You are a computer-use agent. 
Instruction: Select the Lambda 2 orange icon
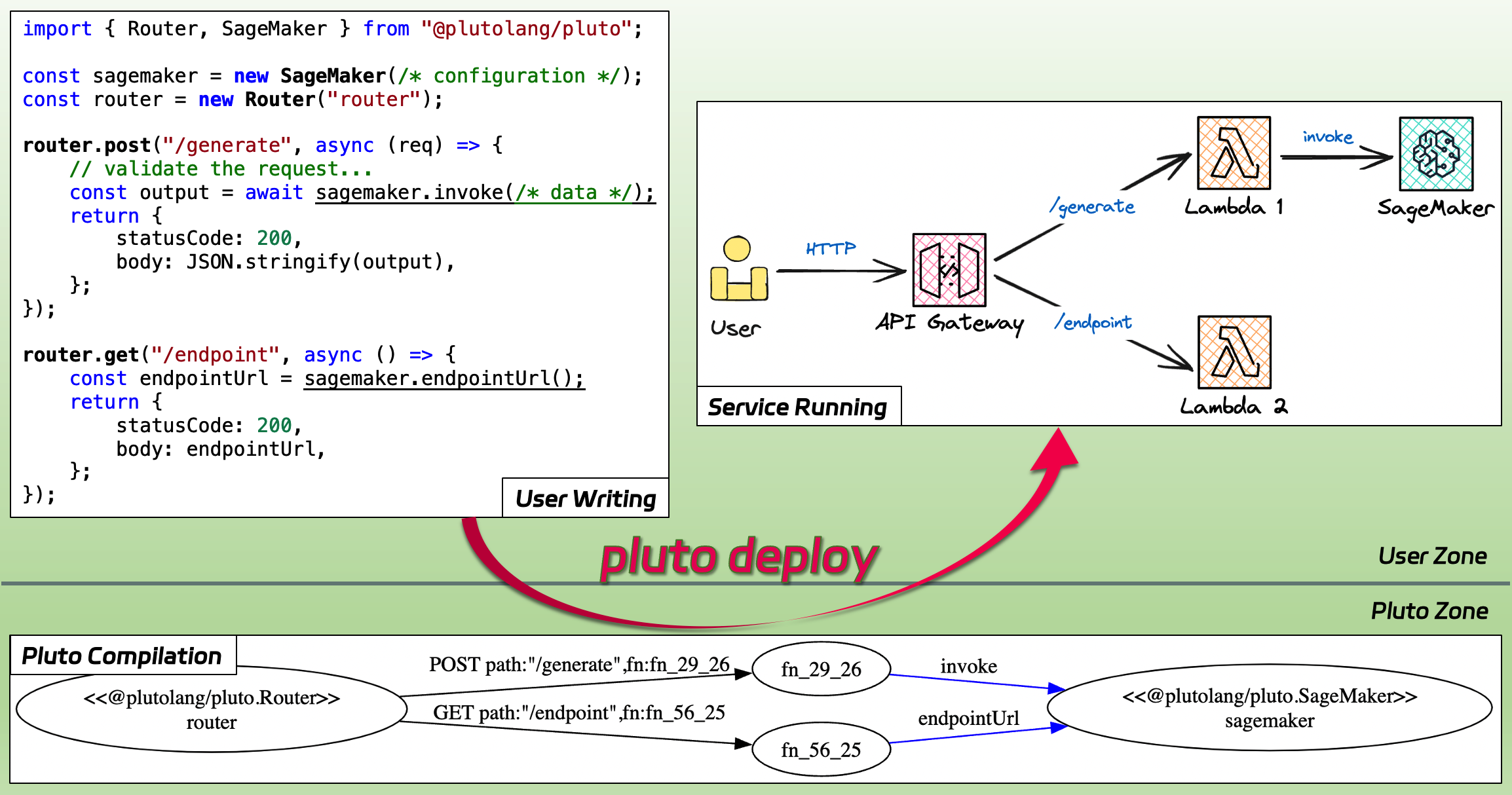(1234, 352)
